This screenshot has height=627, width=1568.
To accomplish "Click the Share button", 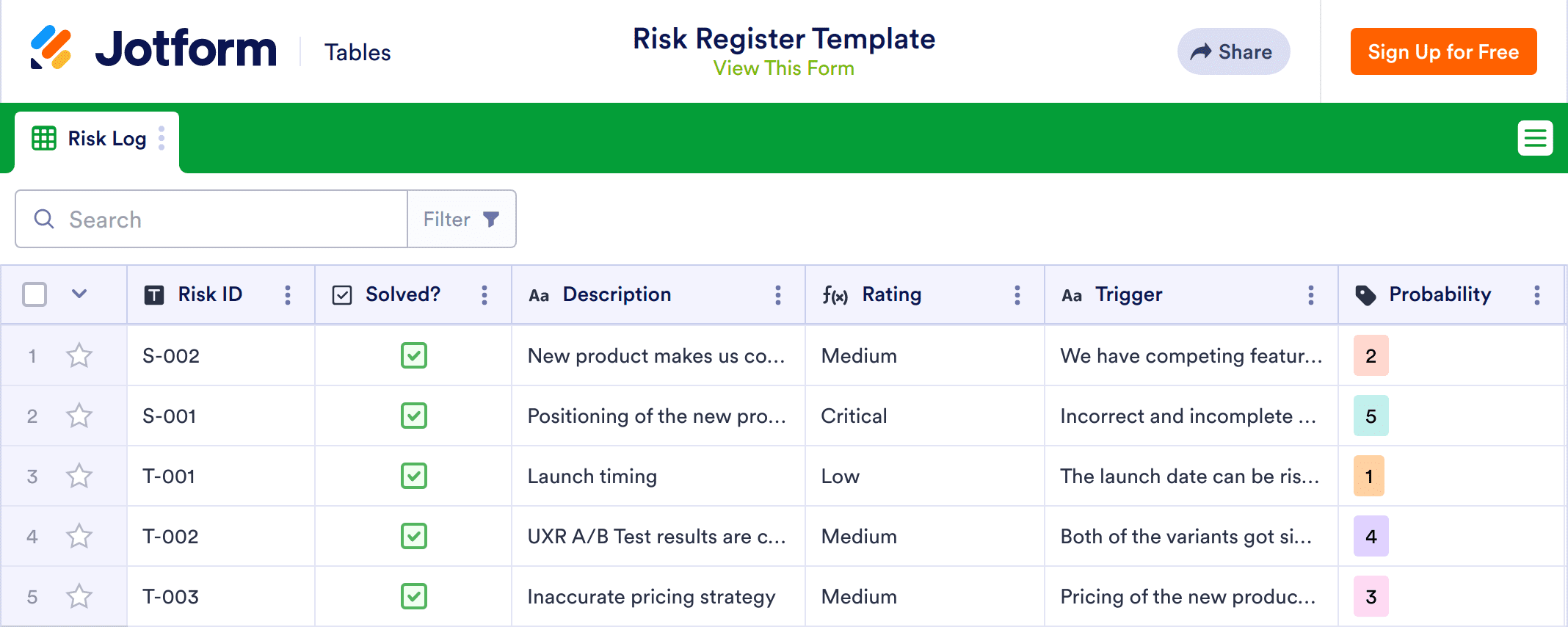I will (1233, 52).
